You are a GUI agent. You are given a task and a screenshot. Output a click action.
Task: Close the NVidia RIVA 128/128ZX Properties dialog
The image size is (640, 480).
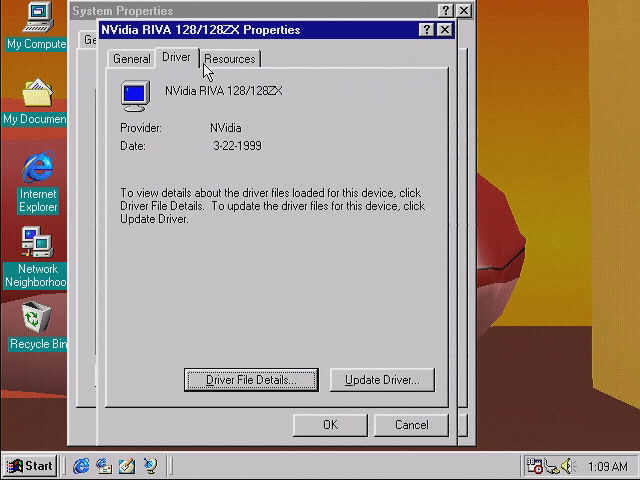coord(444,30)
